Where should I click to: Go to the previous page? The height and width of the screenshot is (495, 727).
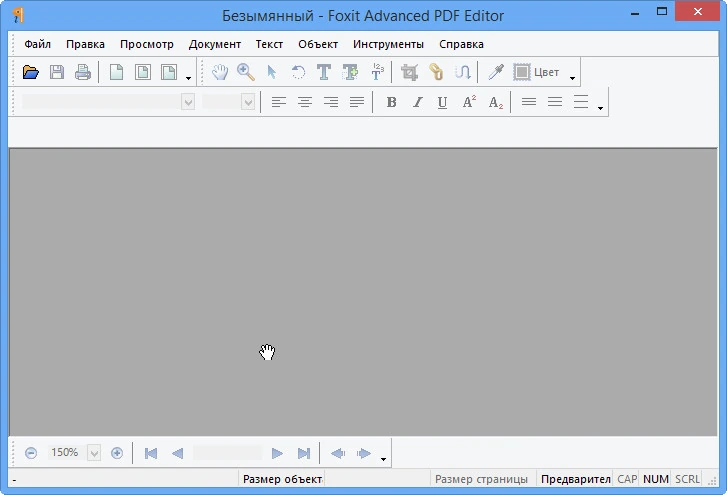[x=177, y=453]
